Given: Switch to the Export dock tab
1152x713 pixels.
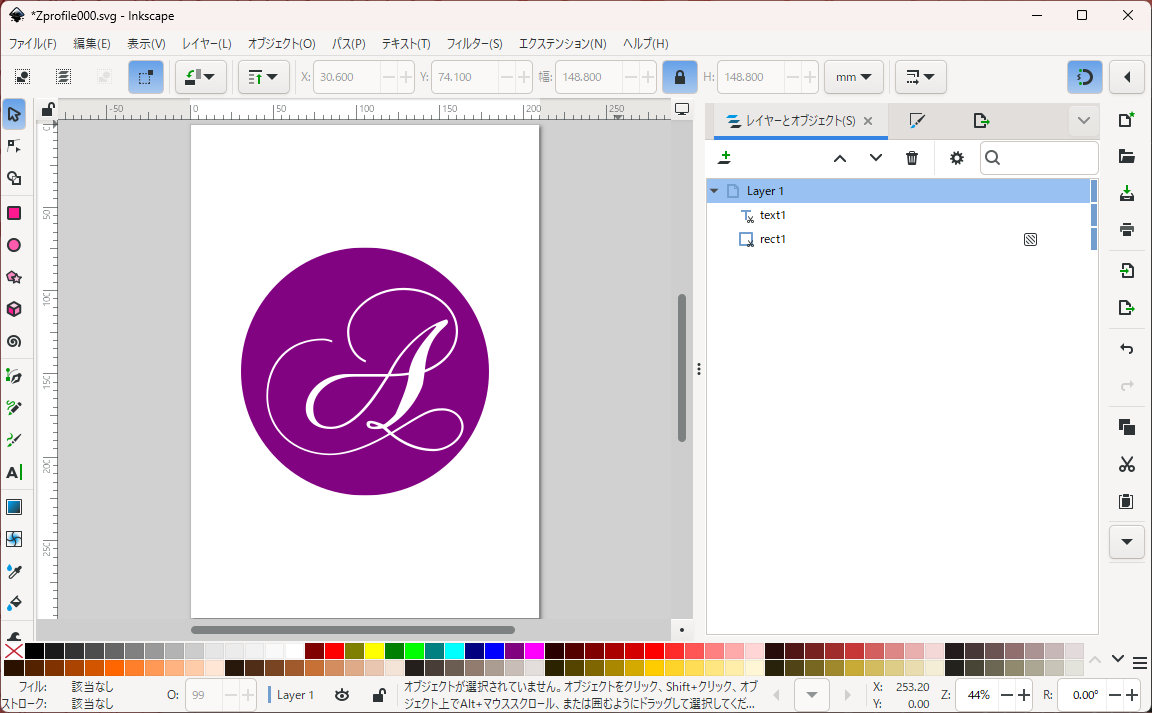Looking at the screenshot, I should [x=982, y=121].
